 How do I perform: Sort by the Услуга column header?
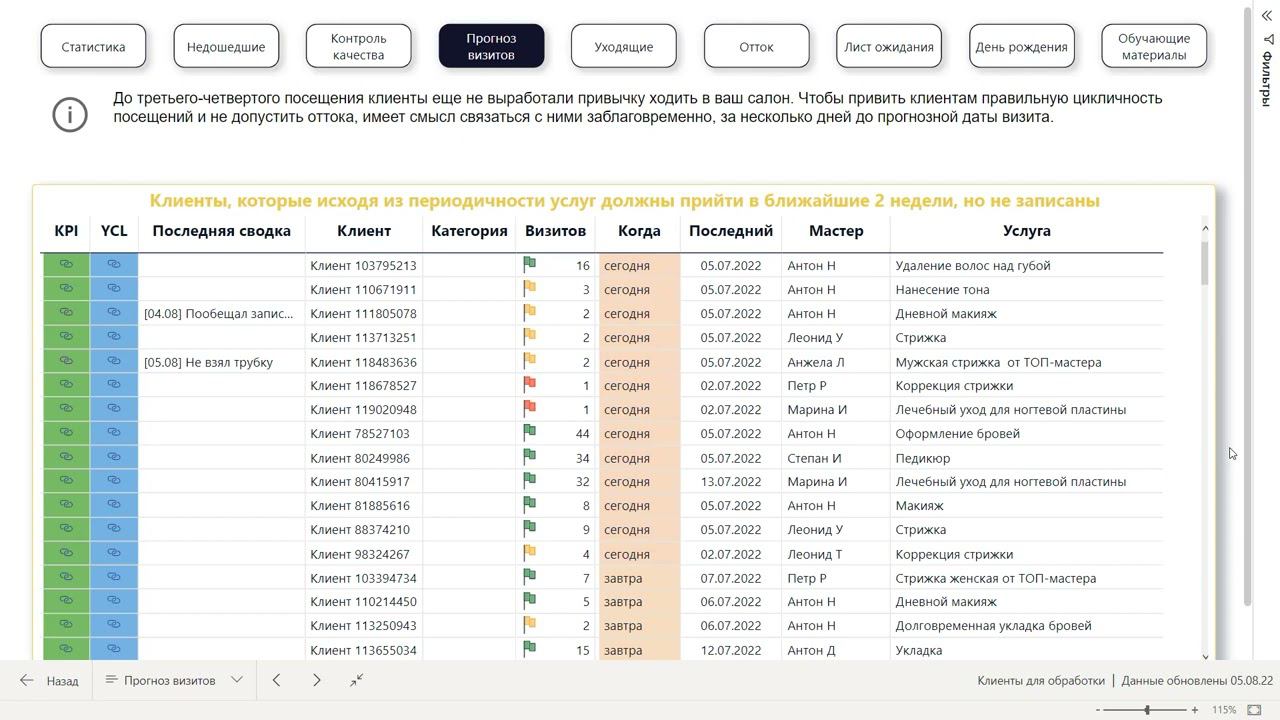click(x=1027, y=231)
